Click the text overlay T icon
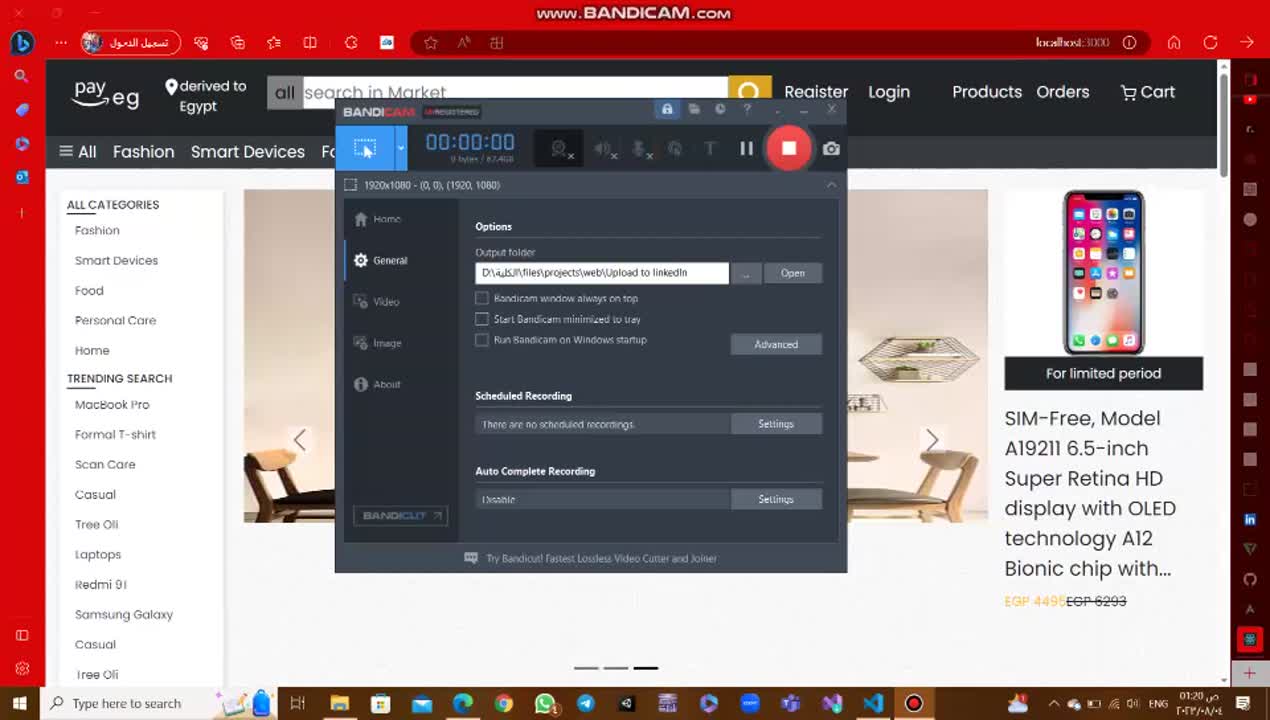 tap(710, 149)
